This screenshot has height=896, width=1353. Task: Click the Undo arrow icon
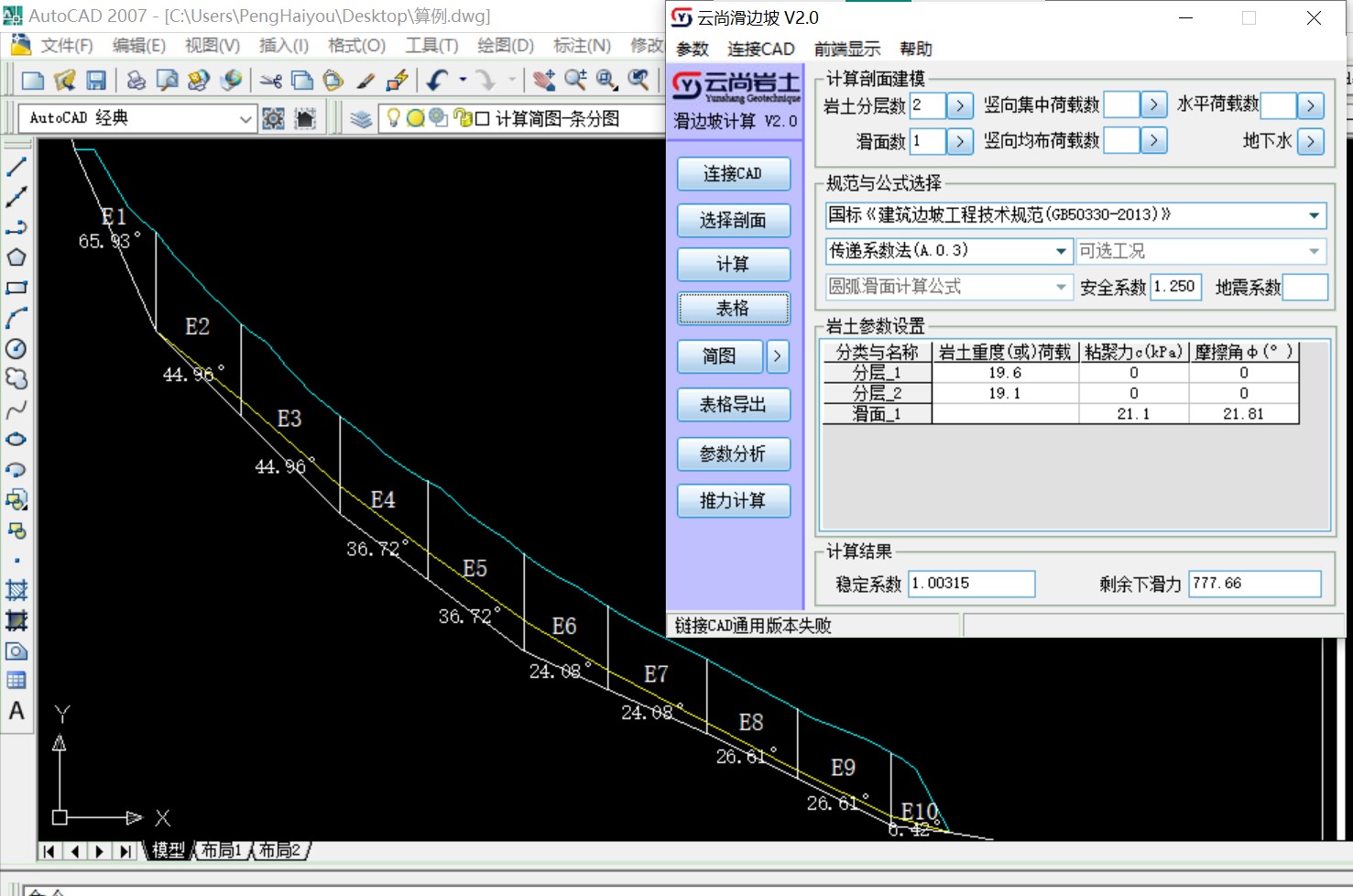click(x=438, y=81)
